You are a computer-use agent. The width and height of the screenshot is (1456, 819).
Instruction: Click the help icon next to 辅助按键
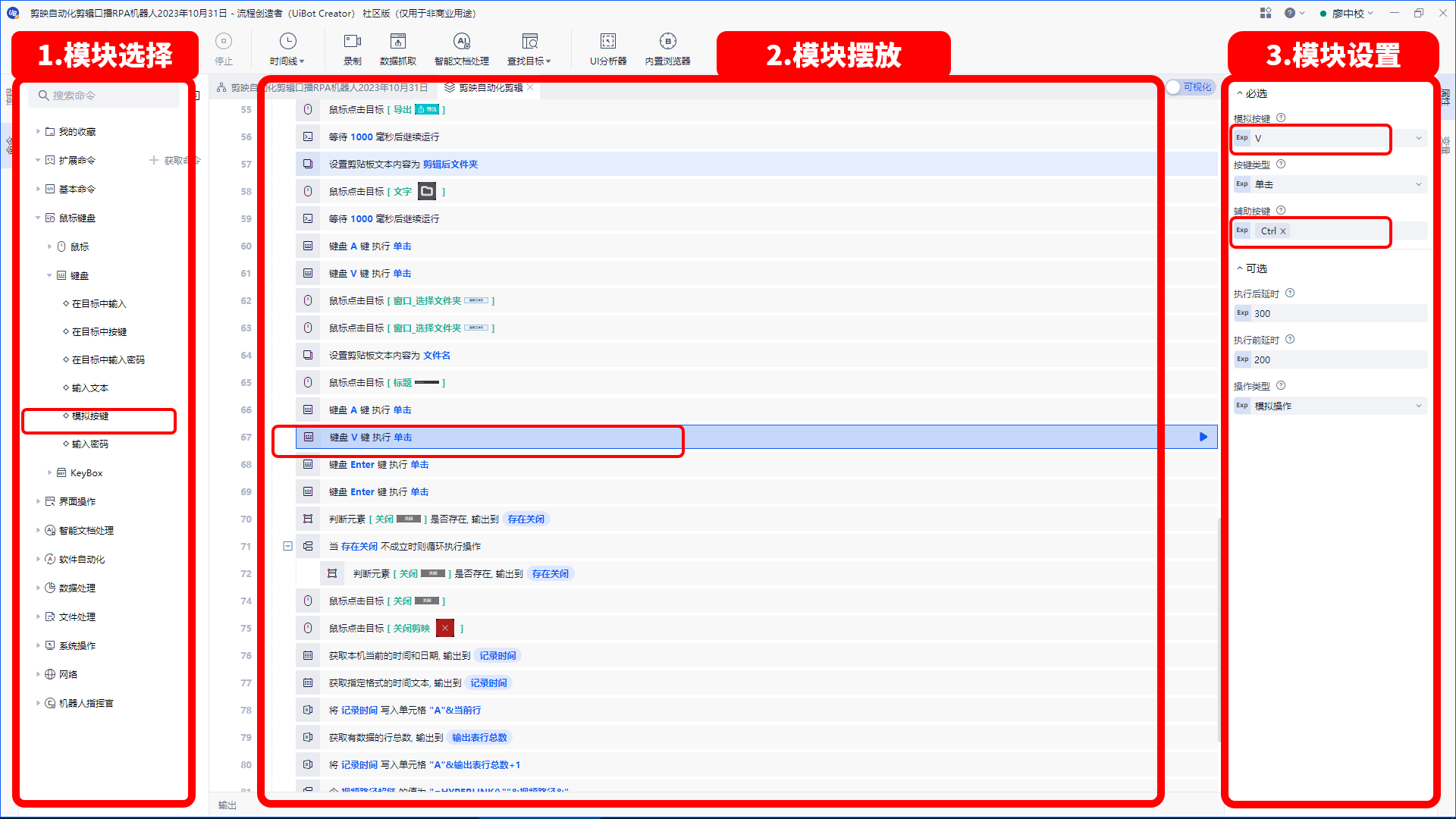point(1281,211)
